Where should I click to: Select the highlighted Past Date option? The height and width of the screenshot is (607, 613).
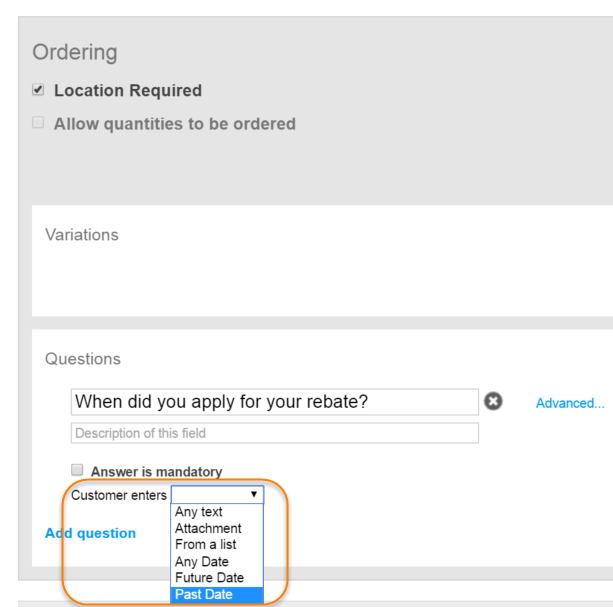(203, 594)
